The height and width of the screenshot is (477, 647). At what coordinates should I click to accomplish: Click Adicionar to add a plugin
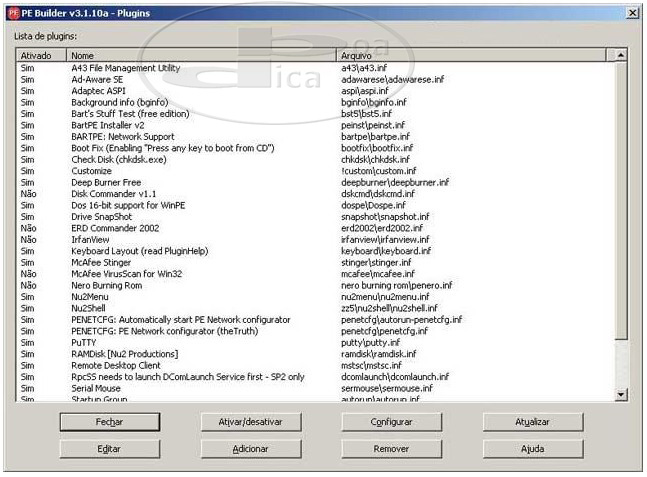tap(250, 449)
